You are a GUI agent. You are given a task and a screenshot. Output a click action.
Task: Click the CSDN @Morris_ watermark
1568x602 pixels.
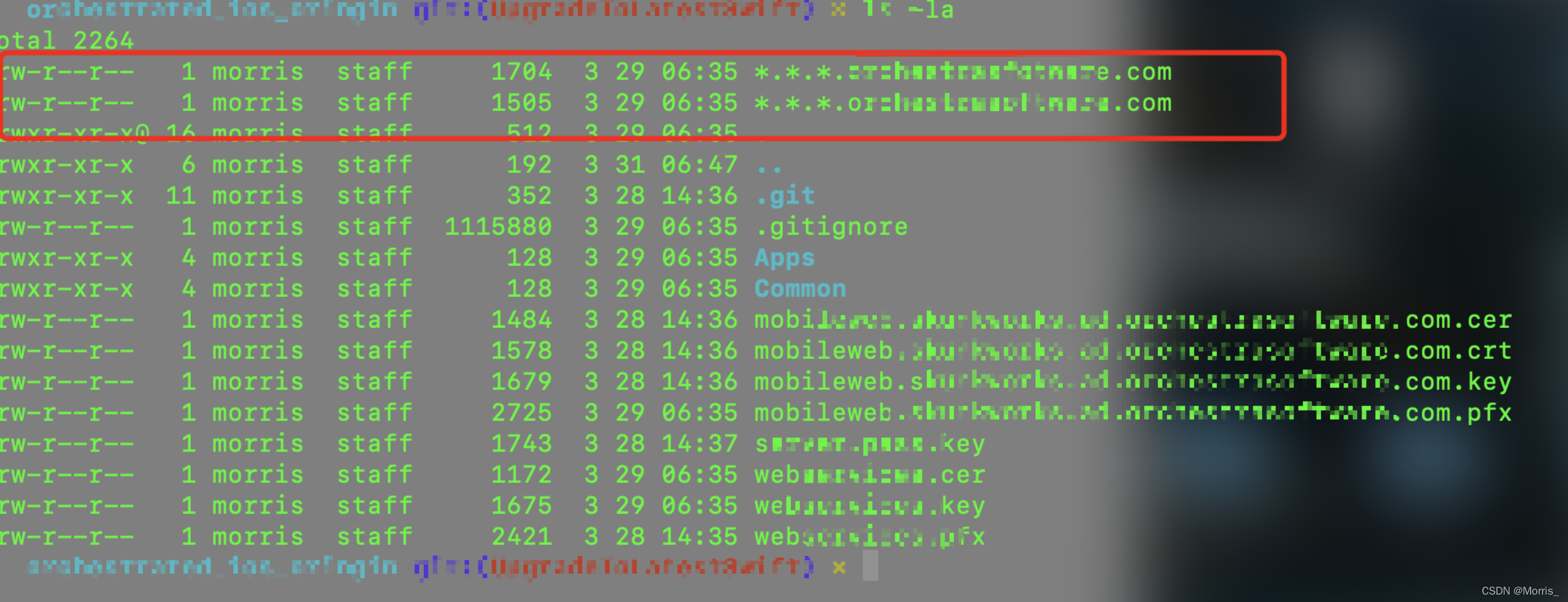point(1520,591)
